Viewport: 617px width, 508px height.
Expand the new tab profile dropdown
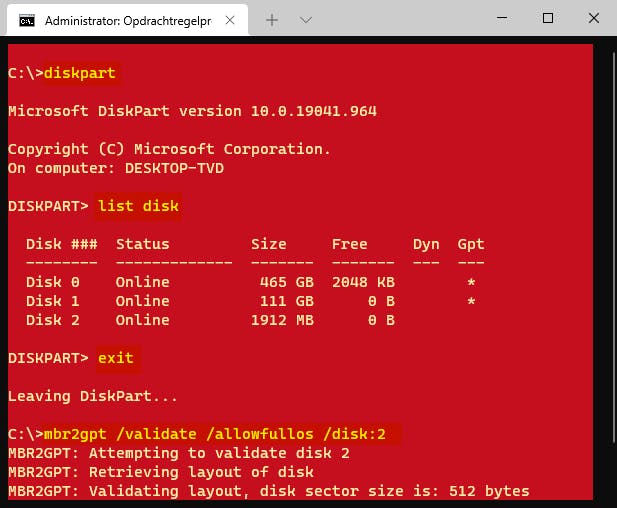click(306, 20)
